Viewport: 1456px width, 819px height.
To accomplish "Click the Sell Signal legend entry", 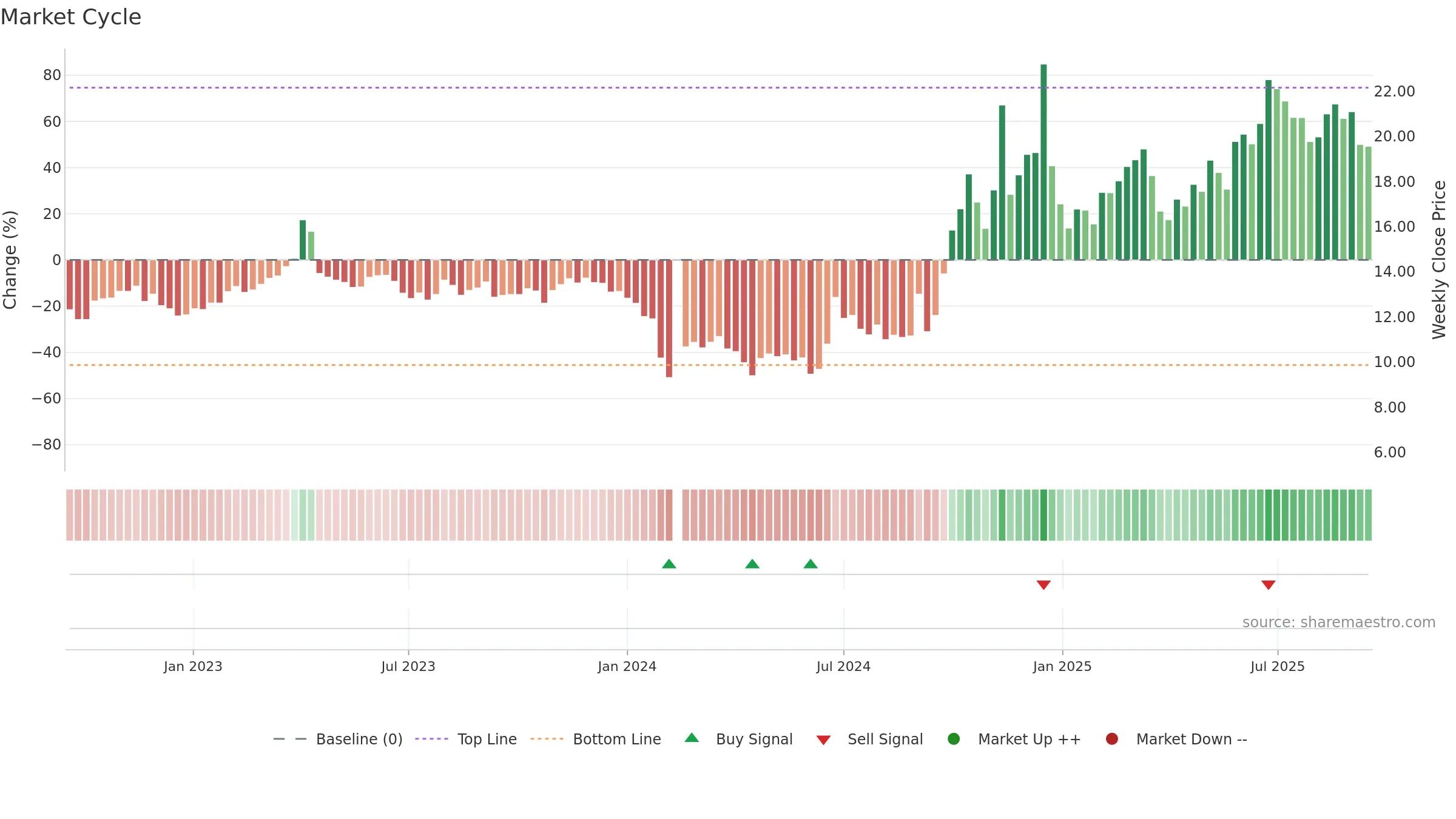I will click(x=869, y=739).
